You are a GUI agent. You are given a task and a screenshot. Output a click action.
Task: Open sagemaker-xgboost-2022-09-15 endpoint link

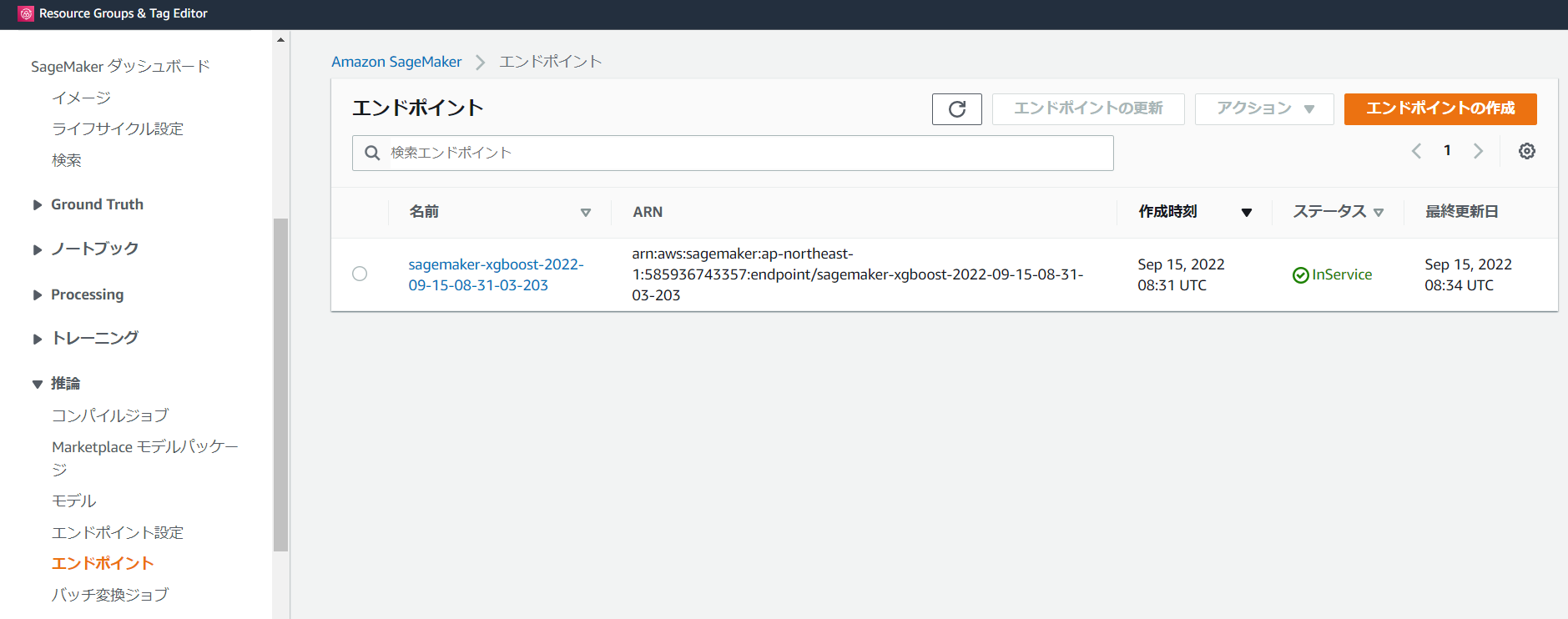coord(496,274)
